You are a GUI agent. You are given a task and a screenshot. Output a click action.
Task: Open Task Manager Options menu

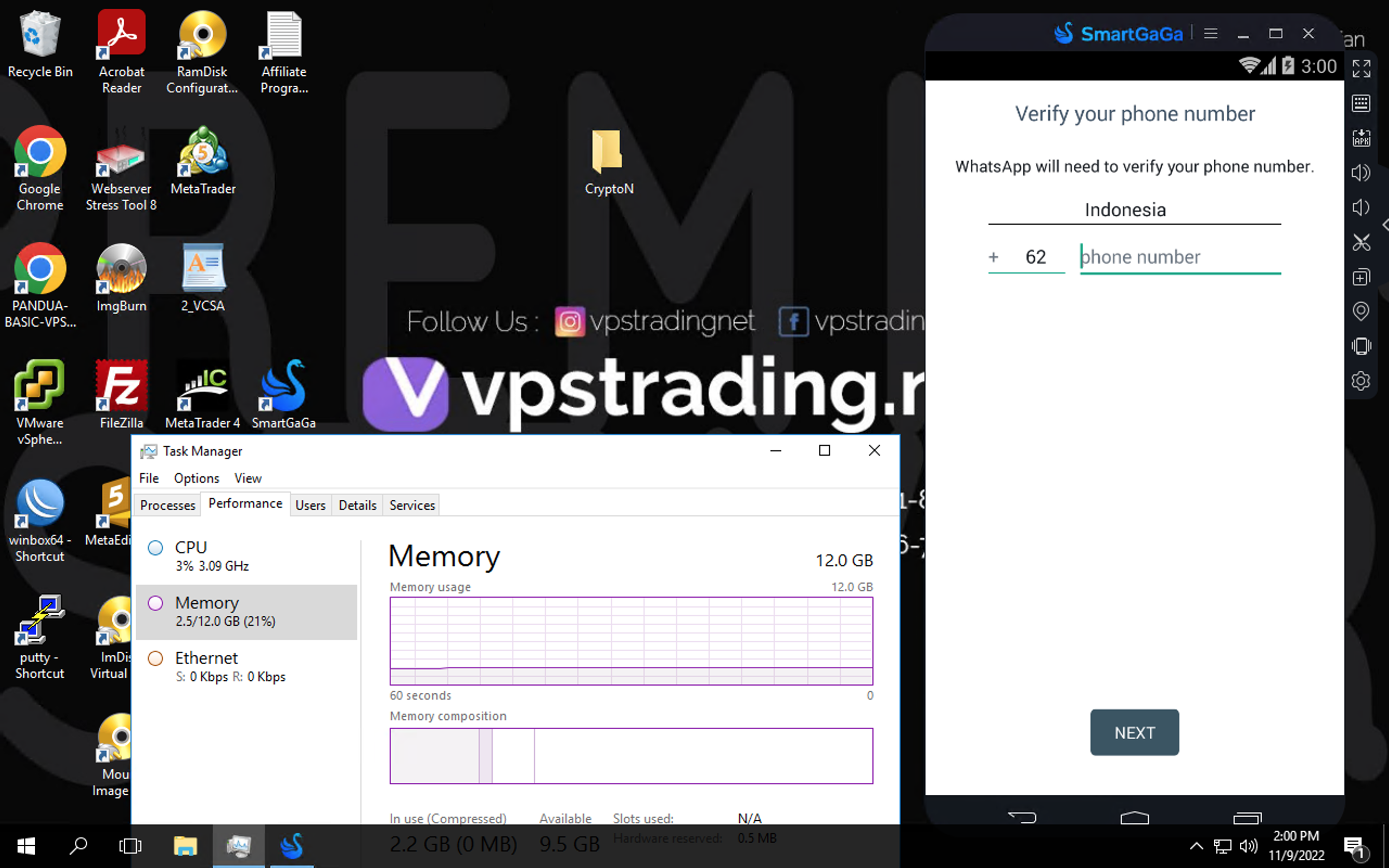(x=196, y=477)
